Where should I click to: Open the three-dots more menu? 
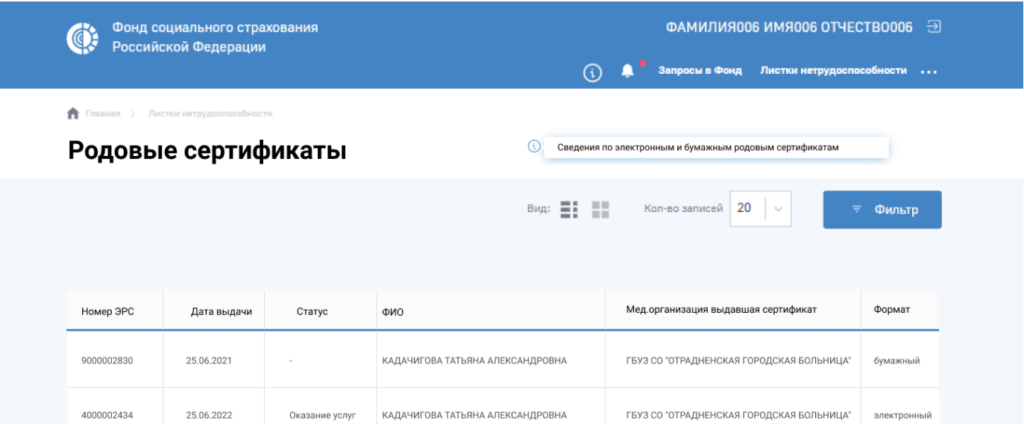pyautogui.click(x=929, y=72)
